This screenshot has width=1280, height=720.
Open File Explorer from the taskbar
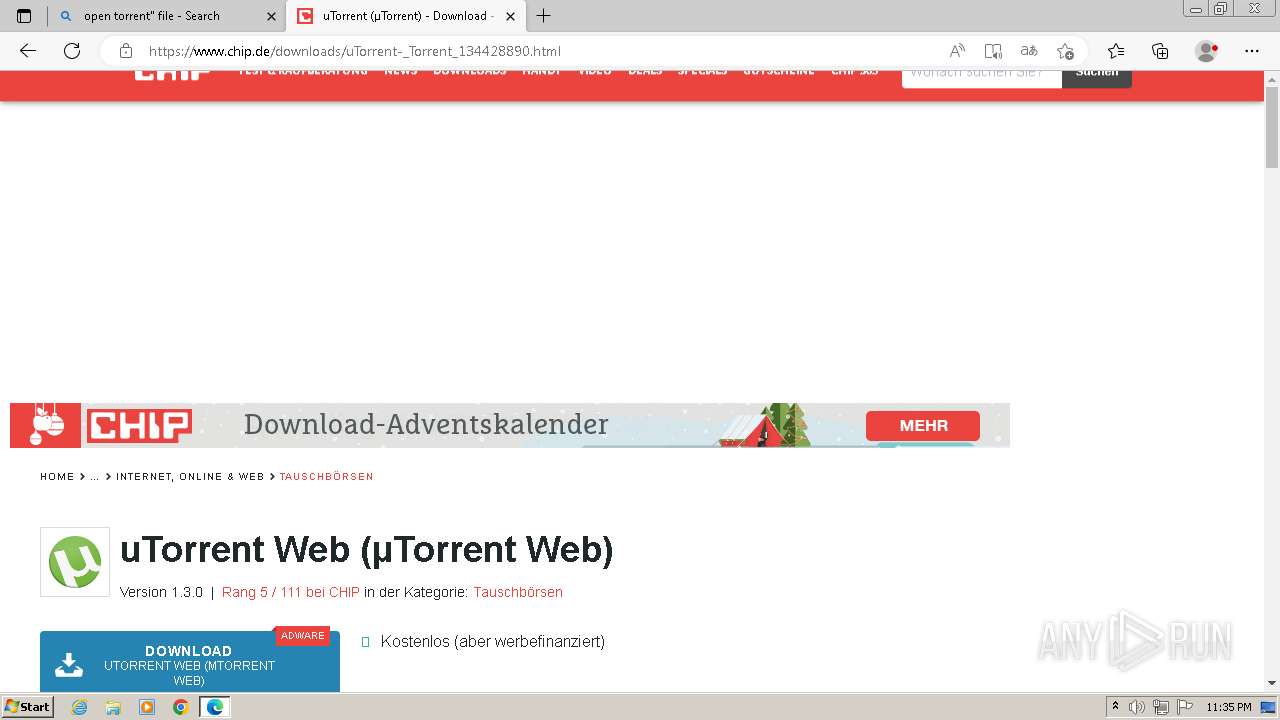[113, 707]
